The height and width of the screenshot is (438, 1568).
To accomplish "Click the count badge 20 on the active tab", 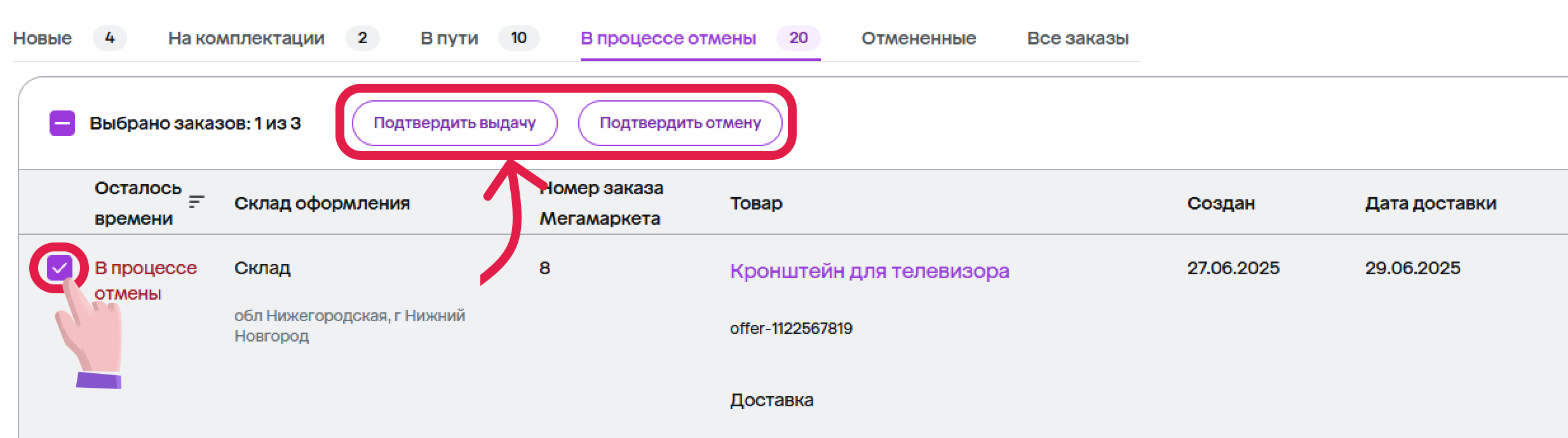I will tap(798, 38).
